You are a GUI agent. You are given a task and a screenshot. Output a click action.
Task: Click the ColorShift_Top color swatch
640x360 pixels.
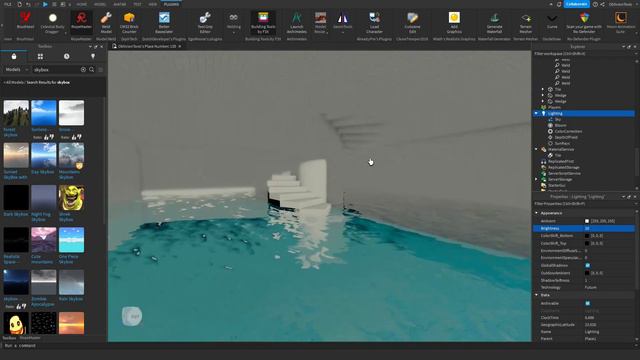click(x=587, y=243)
